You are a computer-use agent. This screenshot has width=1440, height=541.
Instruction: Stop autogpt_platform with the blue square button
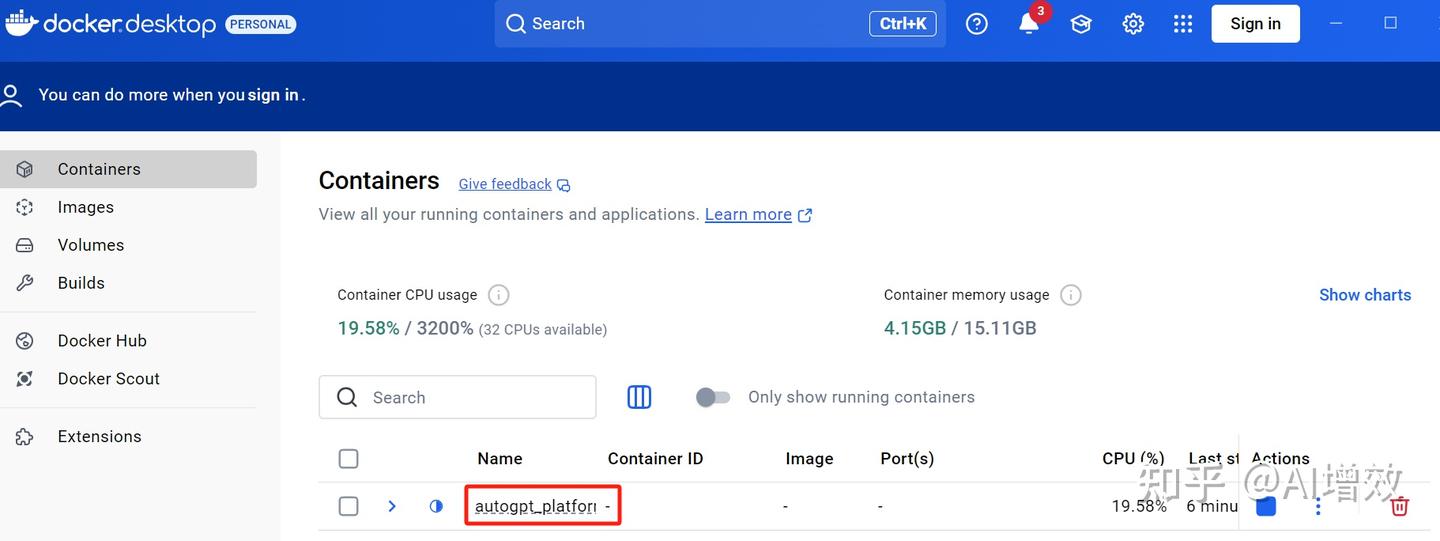(x=1266, y=506)
